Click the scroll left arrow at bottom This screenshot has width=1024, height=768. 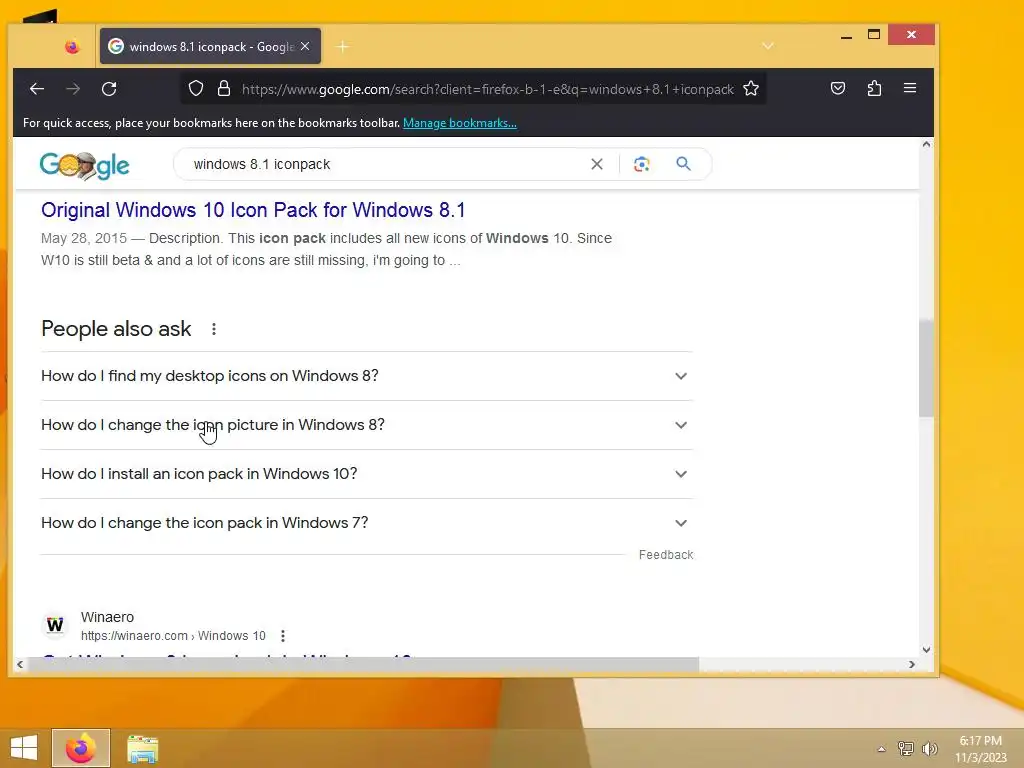point(20,664)
